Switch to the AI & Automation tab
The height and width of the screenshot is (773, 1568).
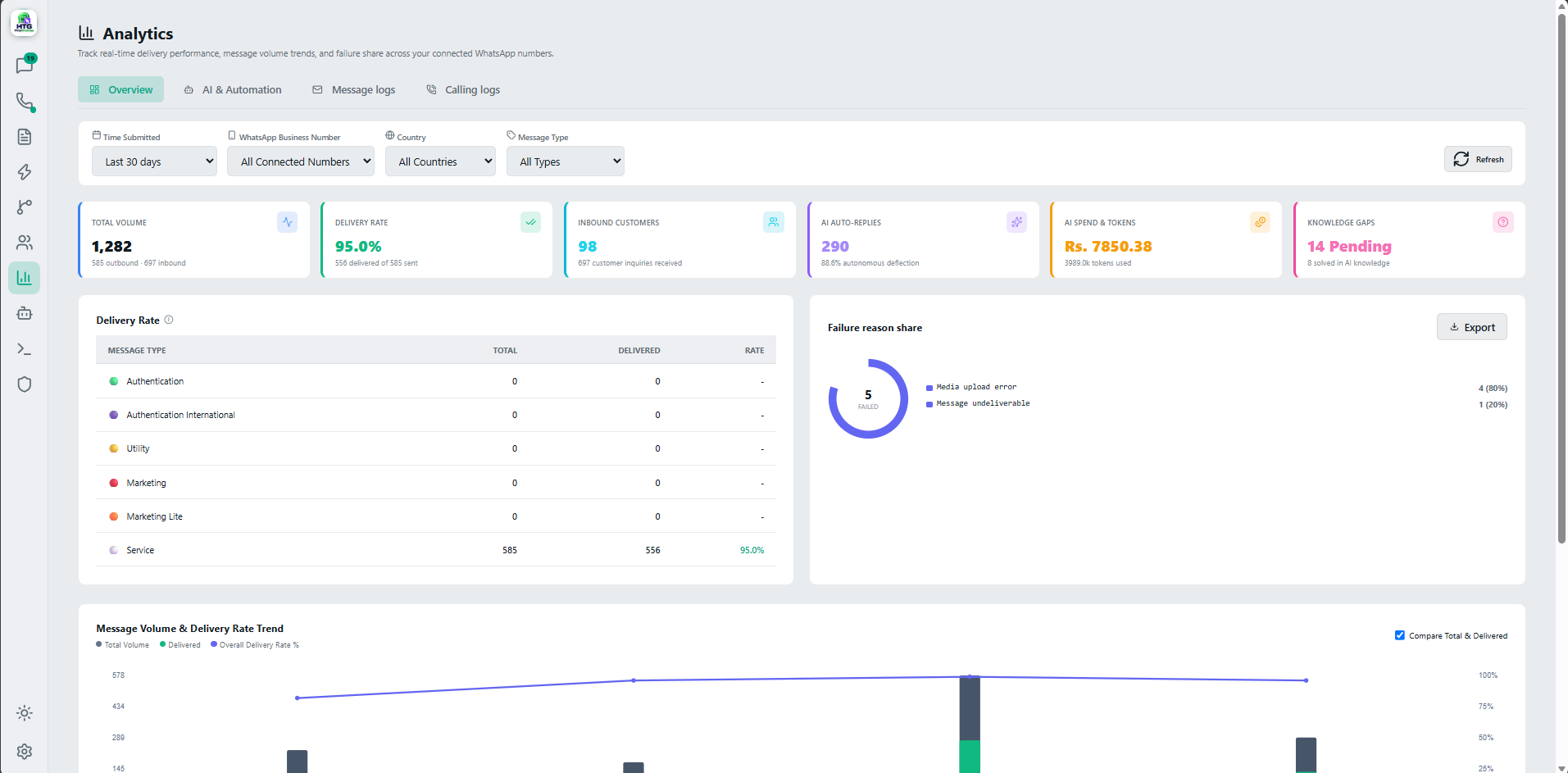[x=233, y=89]
